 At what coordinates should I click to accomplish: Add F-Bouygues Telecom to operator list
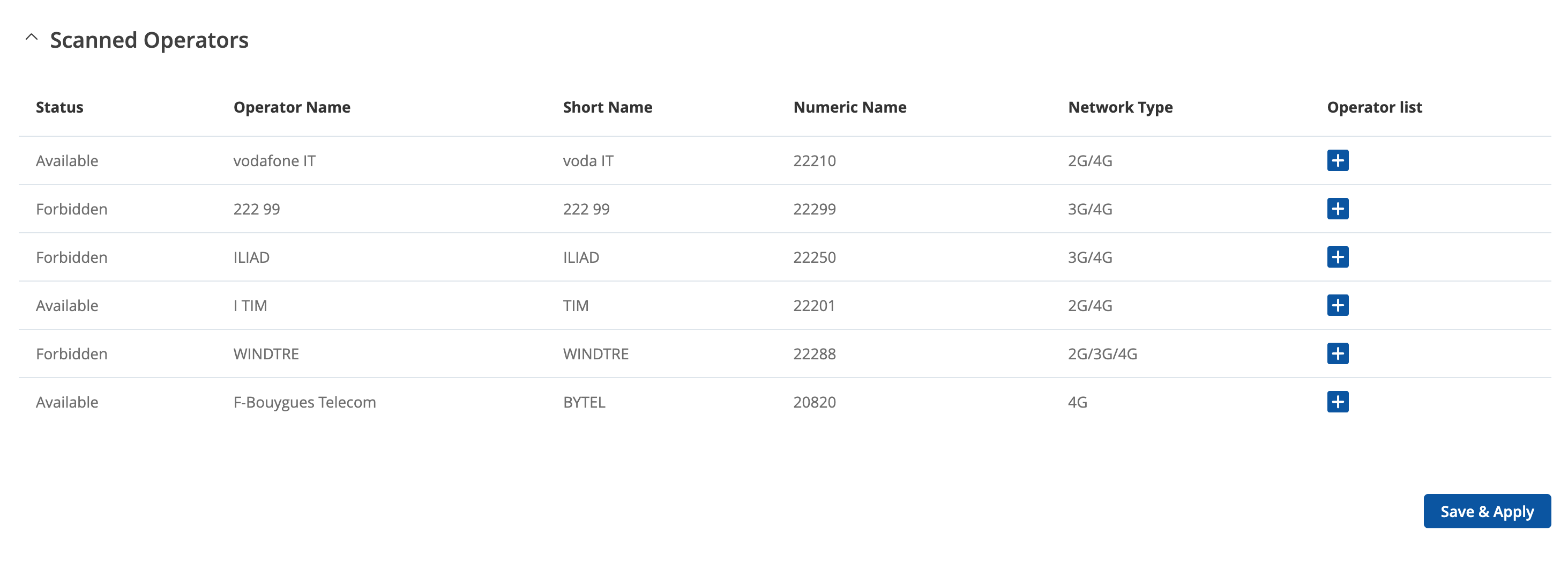click(1338, 402)
